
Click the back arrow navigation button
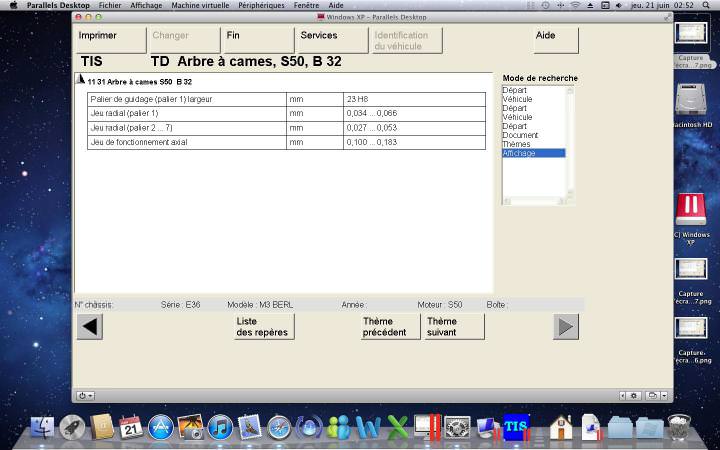(x=90, y=326)
